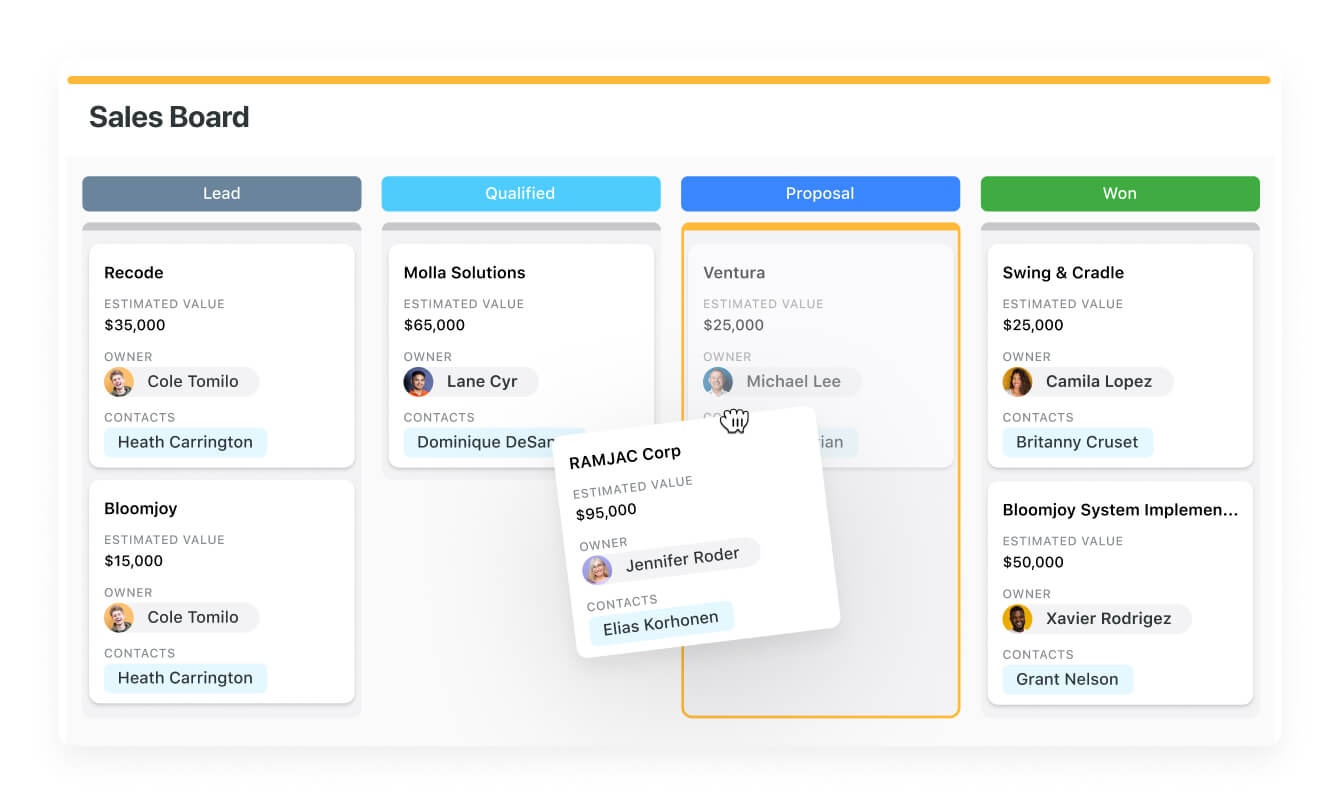The width and height of the screenshot is (1340, 804).
Task: Select the Qualified column header
Action: 520,194
